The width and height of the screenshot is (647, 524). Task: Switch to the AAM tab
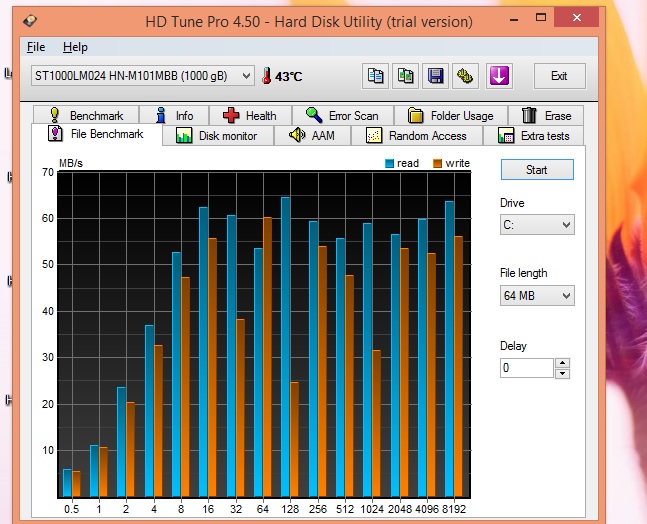[312, 136]
